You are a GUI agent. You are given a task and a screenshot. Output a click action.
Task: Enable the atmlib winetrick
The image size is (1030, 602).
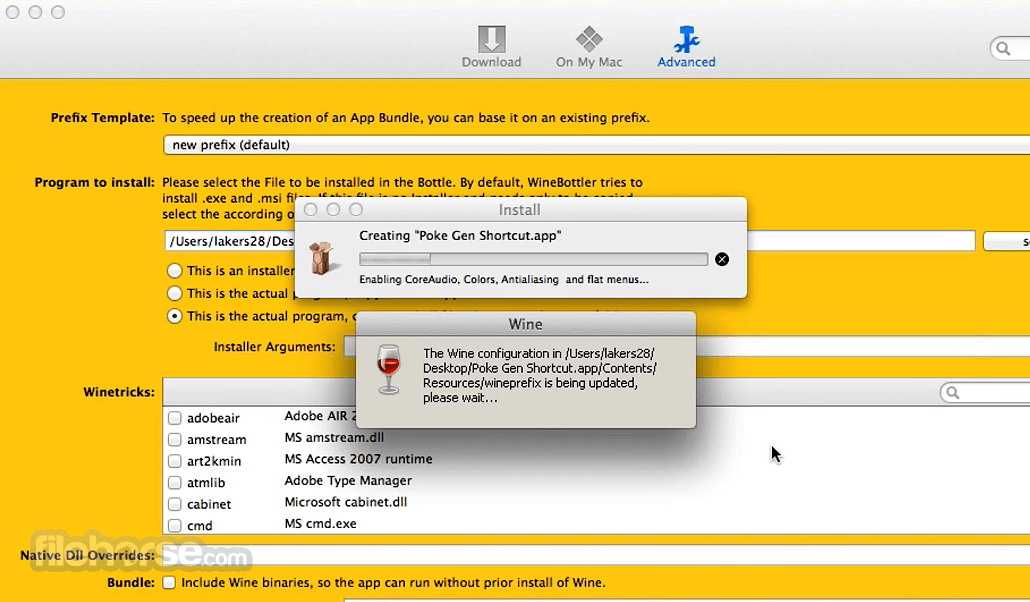(x=174, y=482)
